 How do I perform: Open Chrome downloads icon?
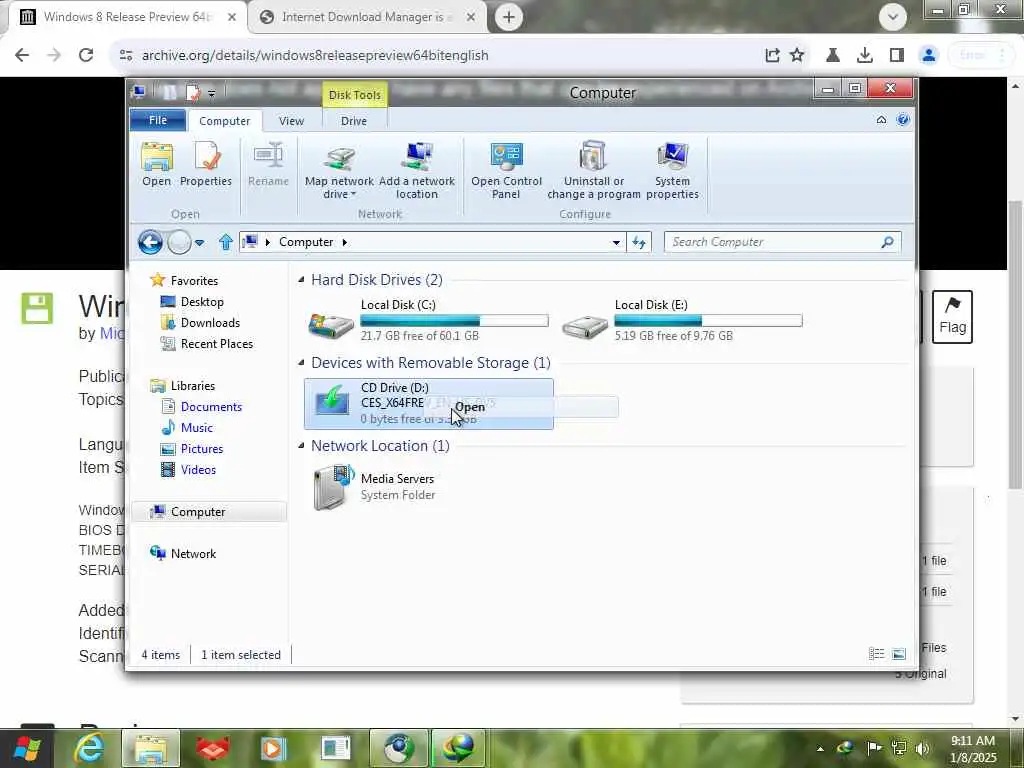coord(865,56)
